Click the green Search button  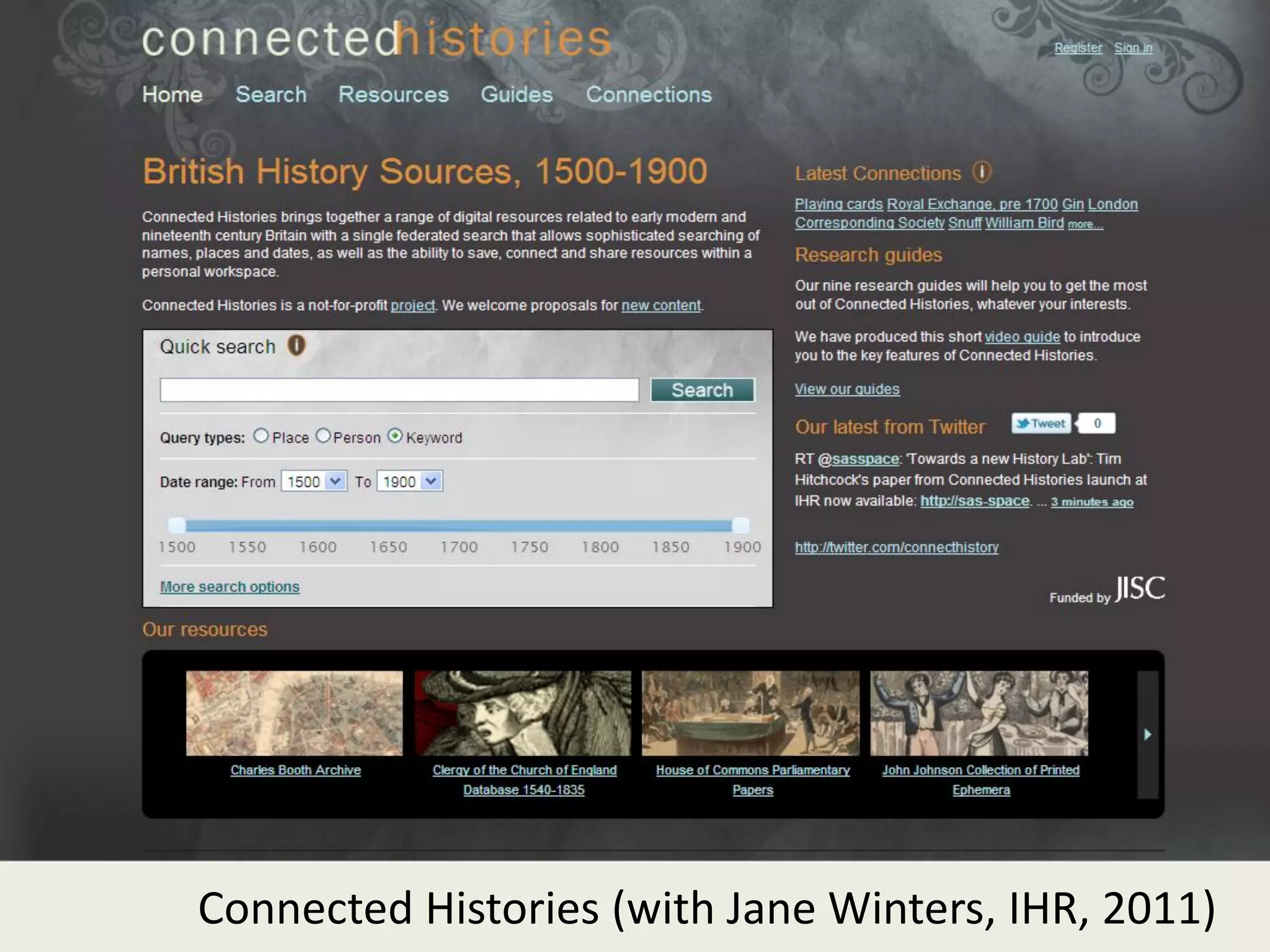(703, 390)
